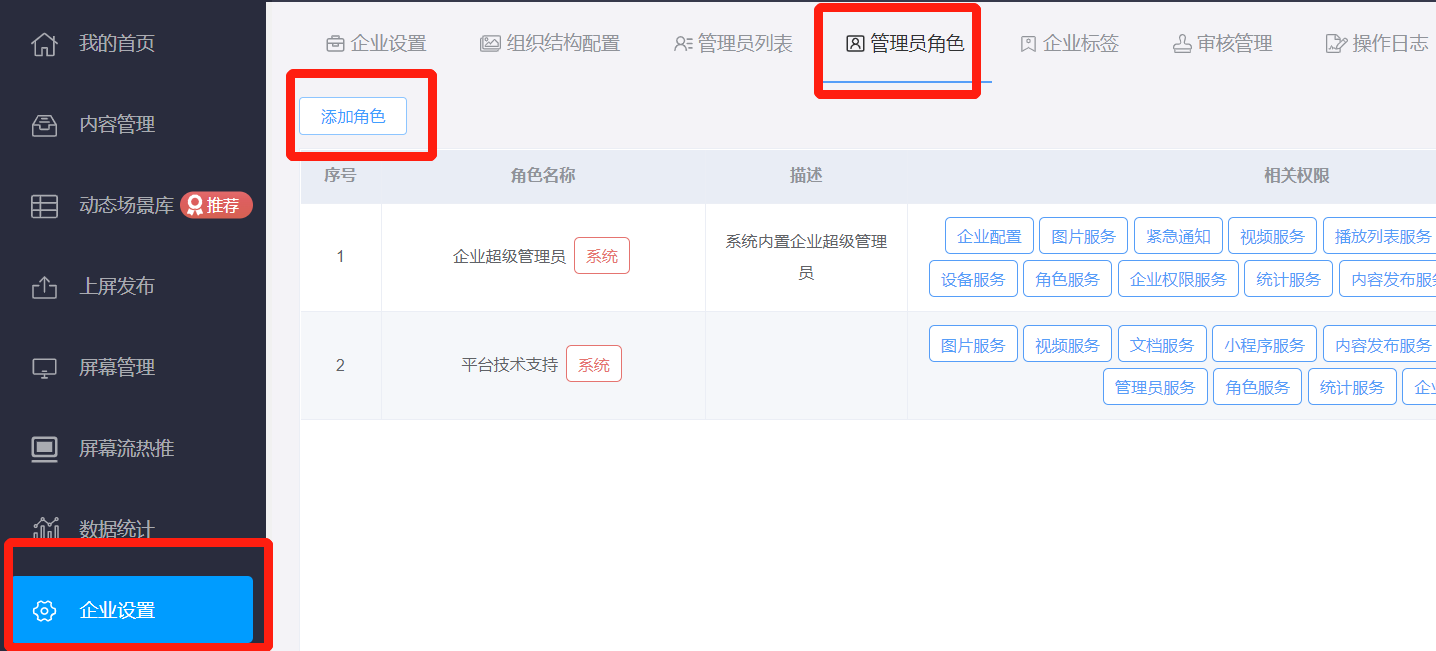Select the inbox icon for 内容管理
Screen dimensions: 1436x651
coord(44,125)
